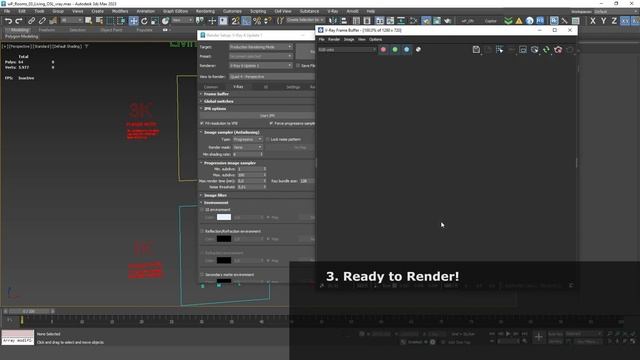Screen dimensions: 640x360
Task: Click the white GI environment color swatch
Action: pyautogui.click(x=224, y=217)
